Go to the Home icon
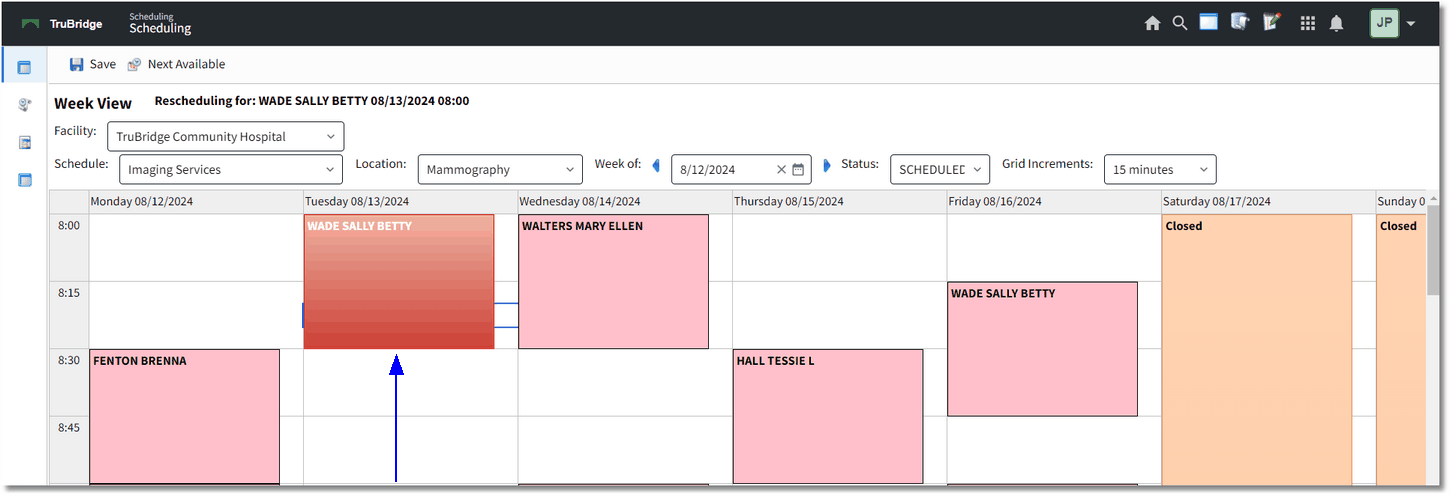Image resolution: width=1450 pixels, height=496 pixels. (x=1152, y=23)
